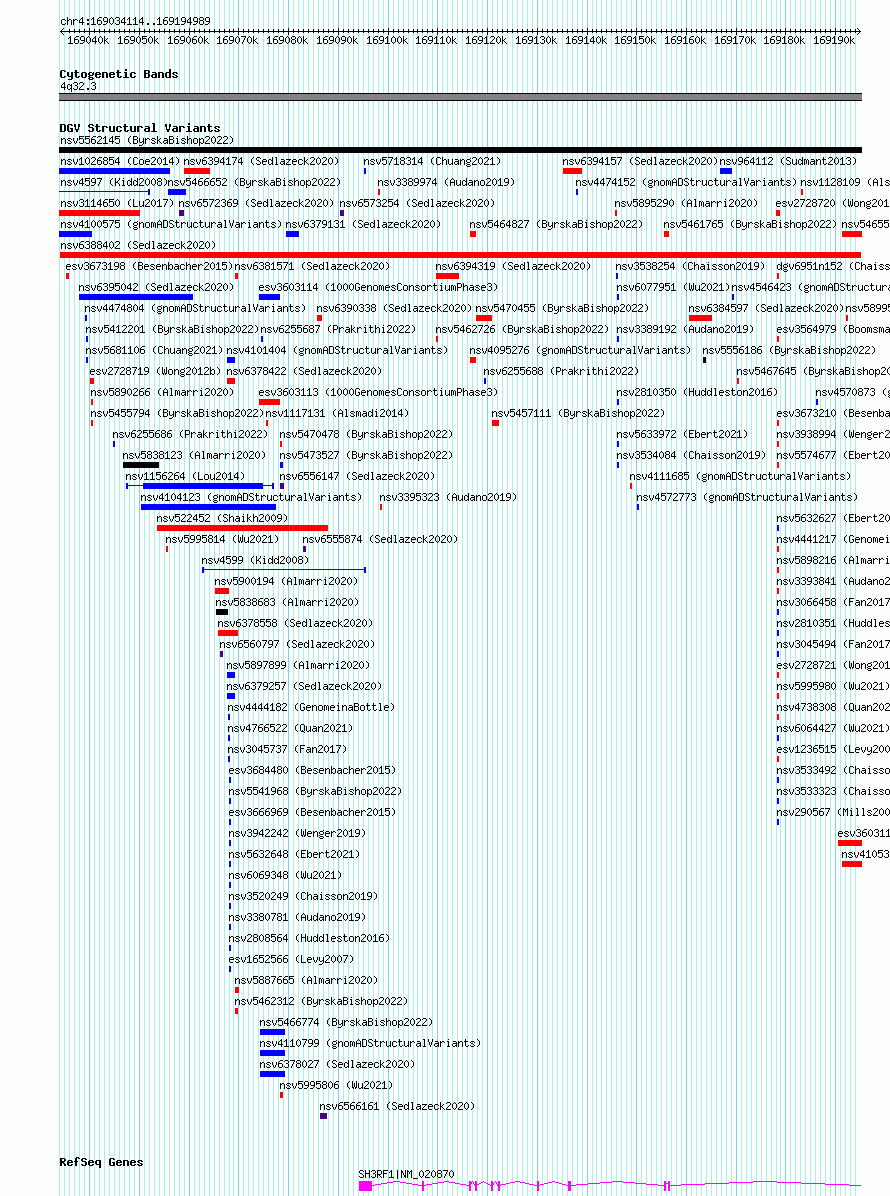Select nsv1117131 (Alsmadi2014) variant

pos(337,413)
